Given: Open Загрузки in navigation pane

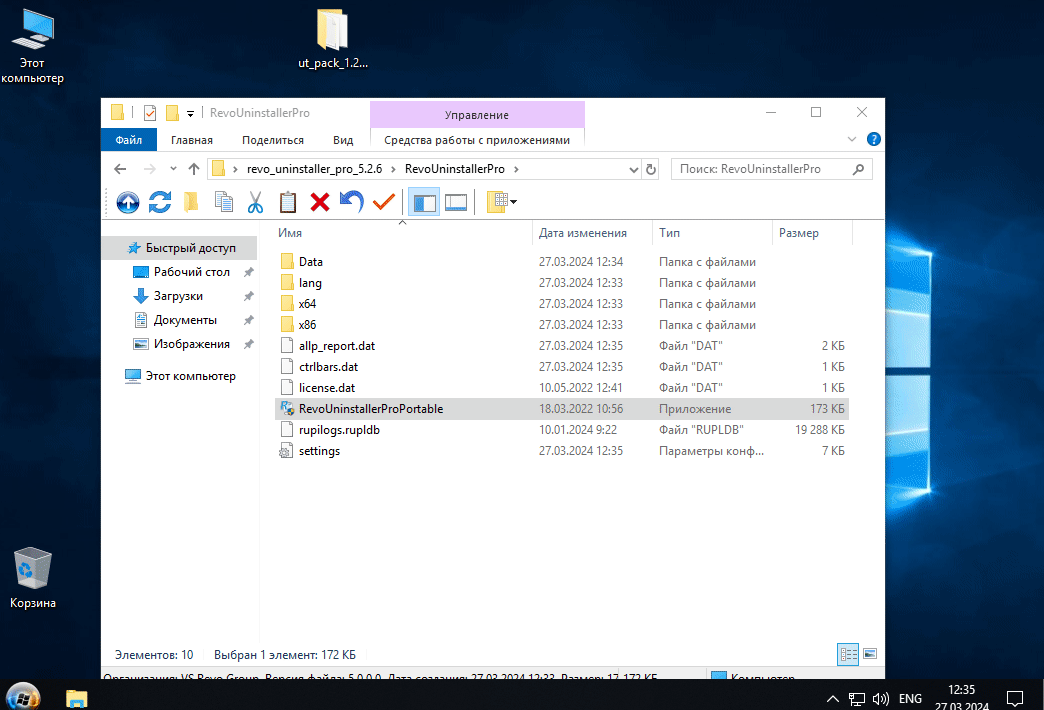Looking at the screenshot, I should [x=180, y=296].
